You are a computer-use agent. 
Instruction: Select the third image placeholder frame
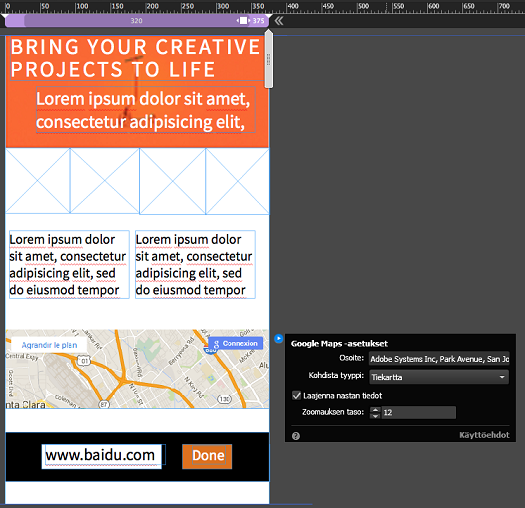(x=172, y=181)
